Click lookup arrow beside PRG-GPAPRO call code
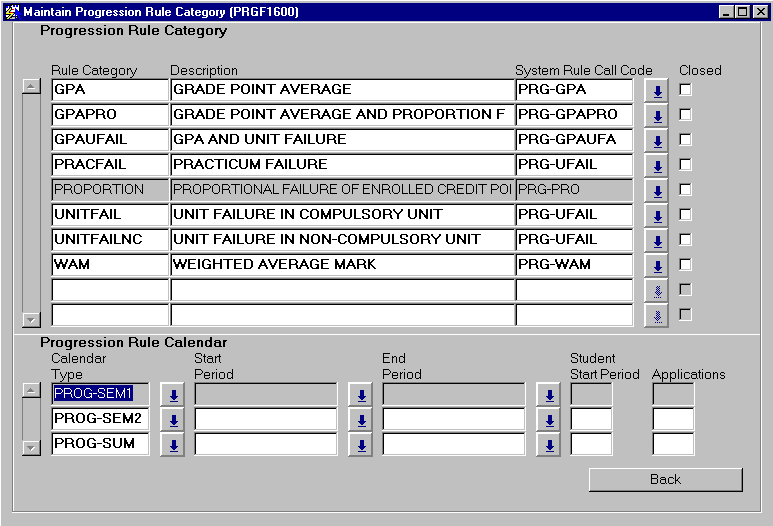The width and height of the screenshot is (773, 526). coord(657,116)
